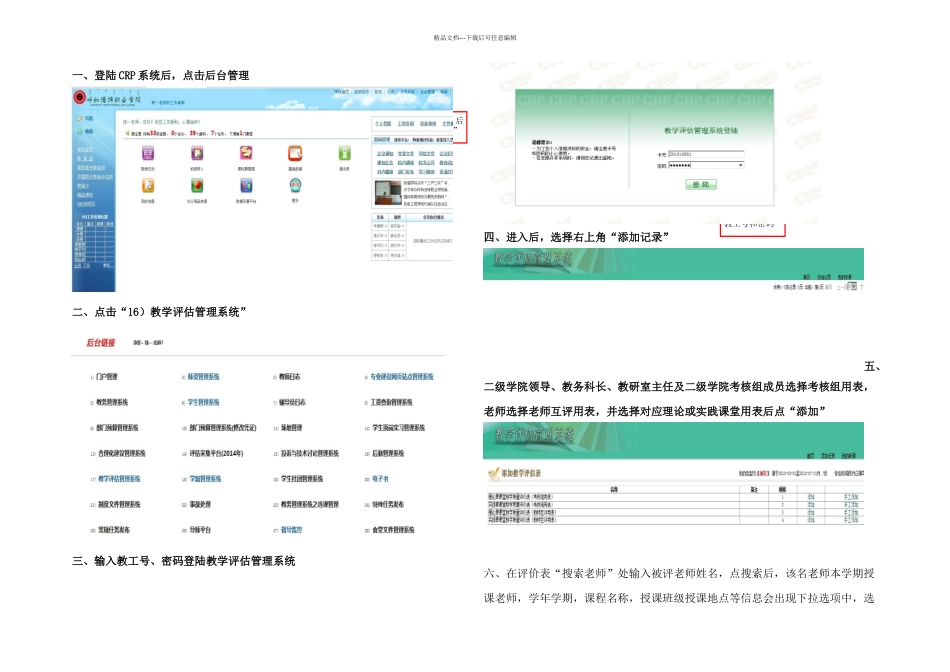Screen dimensions: 950x672
Task: Open the 合理化建议管理系统 link
Action: pos(122,453)
